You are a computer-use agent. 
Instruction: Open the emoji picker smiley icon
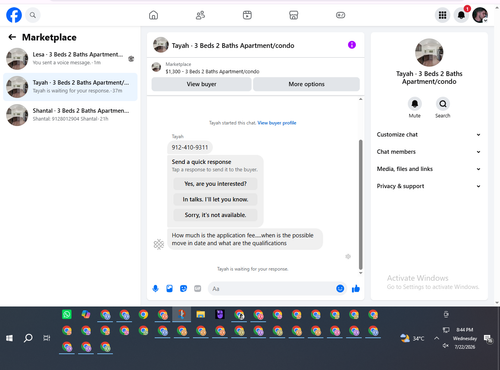[x=340, y=289]
